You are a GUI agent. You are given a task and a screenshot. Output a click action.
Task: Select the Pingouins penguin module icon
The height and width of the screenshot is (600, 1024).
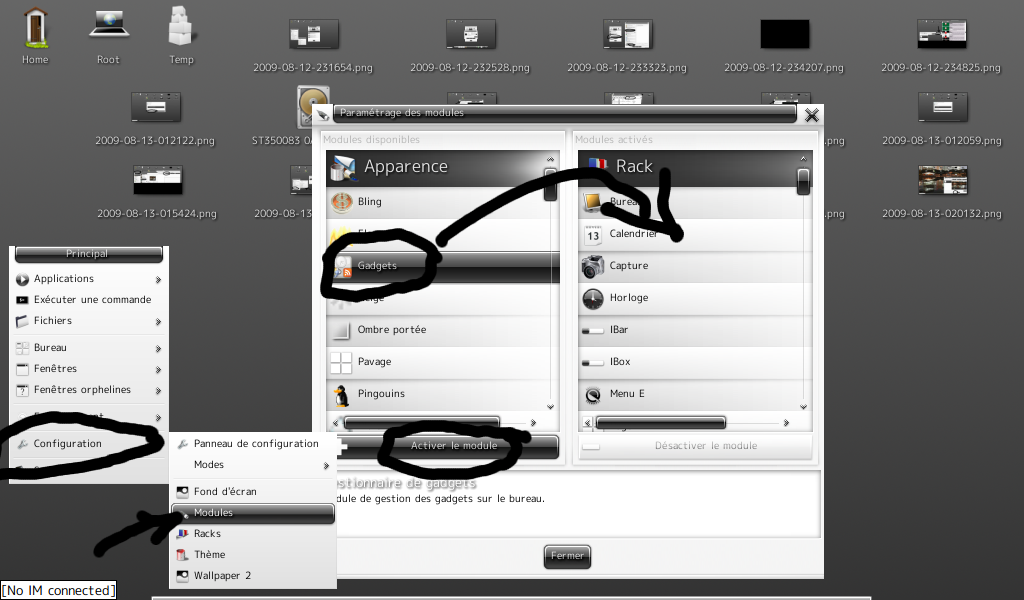click(x=342, y=394)
